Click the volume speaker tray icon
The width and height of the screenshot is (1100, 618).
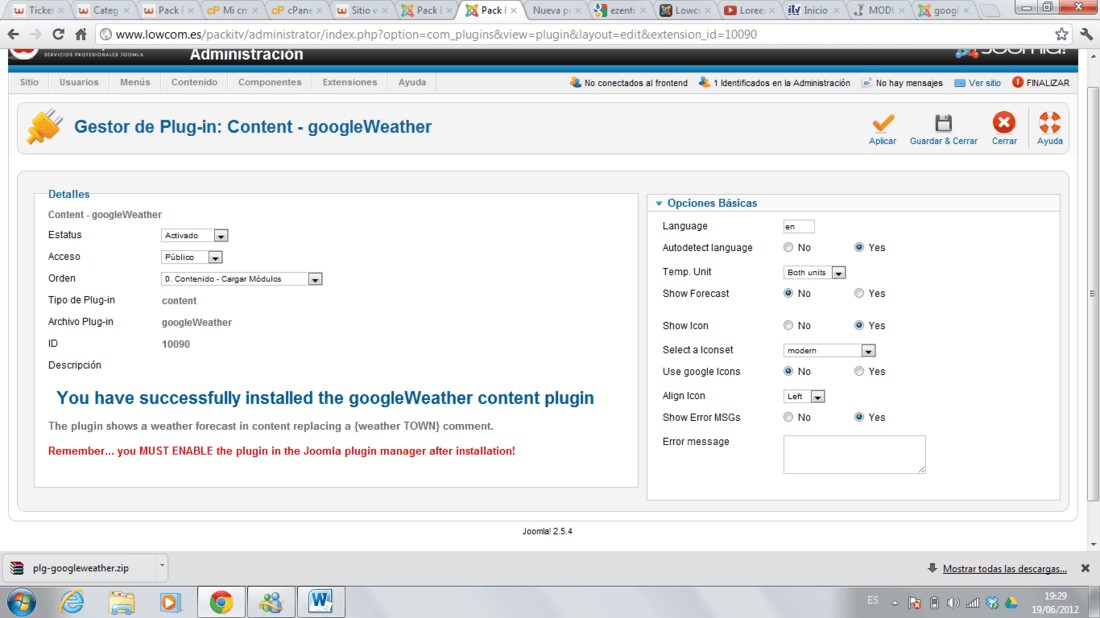953,603
